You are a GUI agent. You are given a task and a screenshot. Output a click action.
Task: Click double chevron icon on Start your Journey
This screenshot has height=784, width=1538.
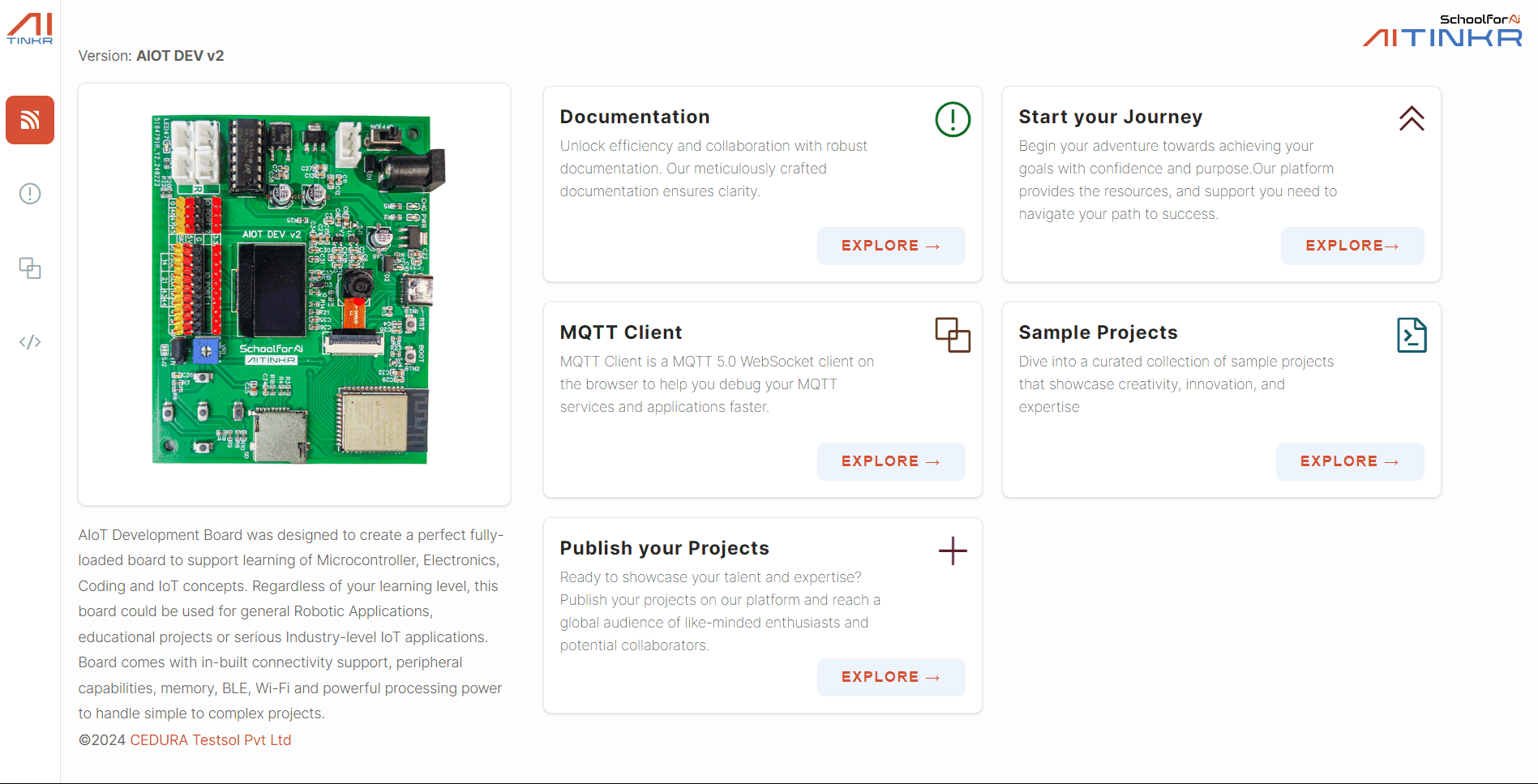(x=1411, y=119)
